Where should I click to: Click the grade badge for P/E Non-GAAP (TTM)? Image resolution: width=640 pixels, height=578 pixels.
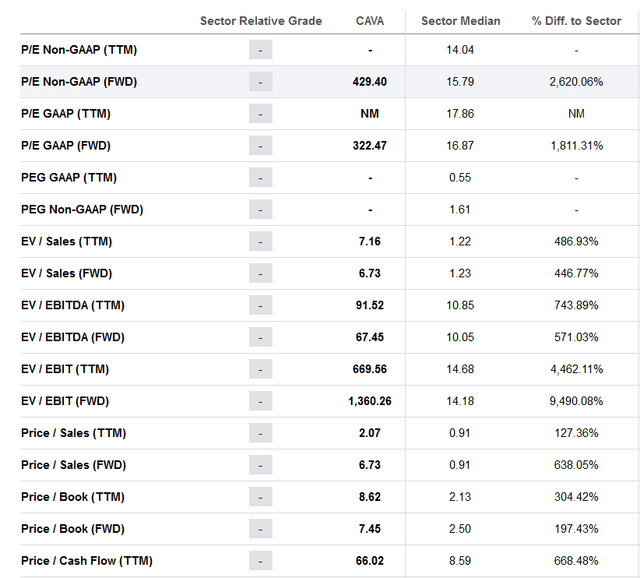(x=260, y=50)
